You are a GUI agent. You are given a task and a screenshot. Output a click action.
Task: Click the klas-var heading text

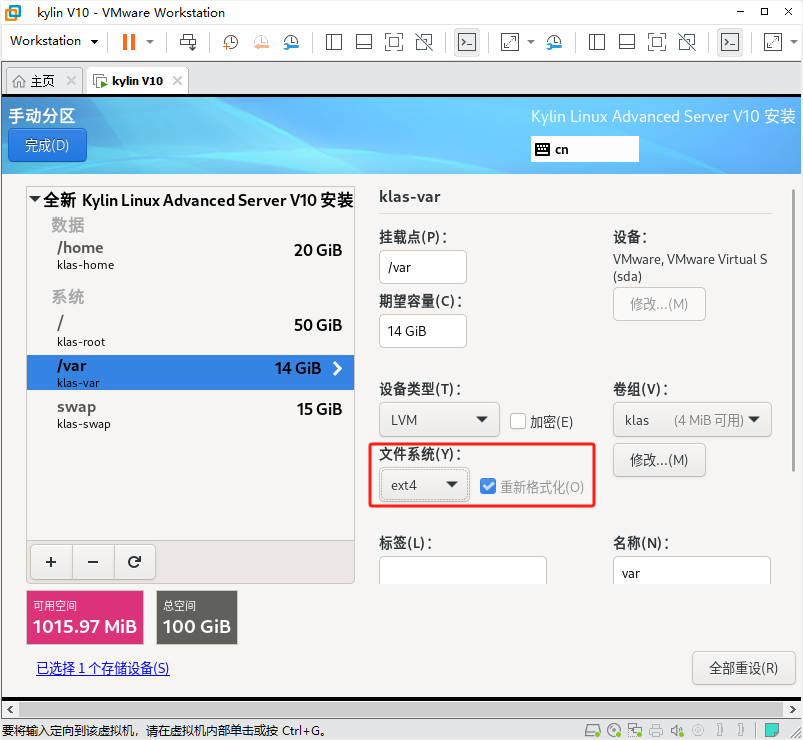410,197
